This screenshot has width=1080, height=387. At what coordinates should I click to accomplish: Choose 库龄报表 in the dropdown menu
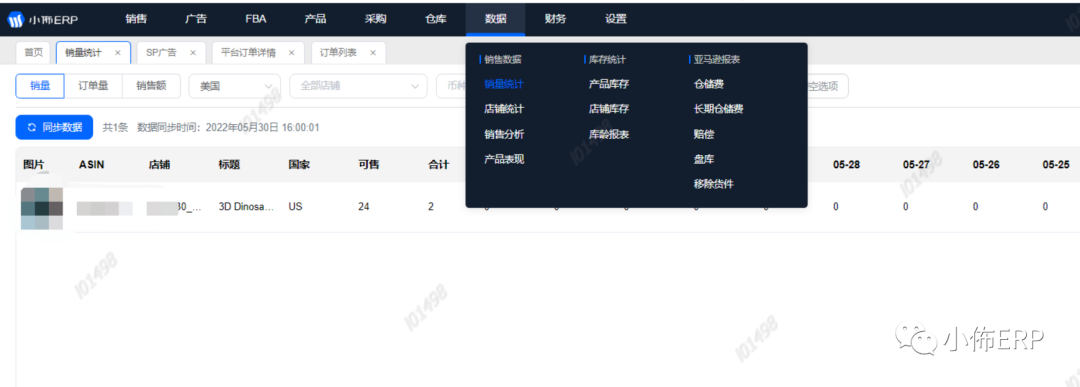[609, 134]
